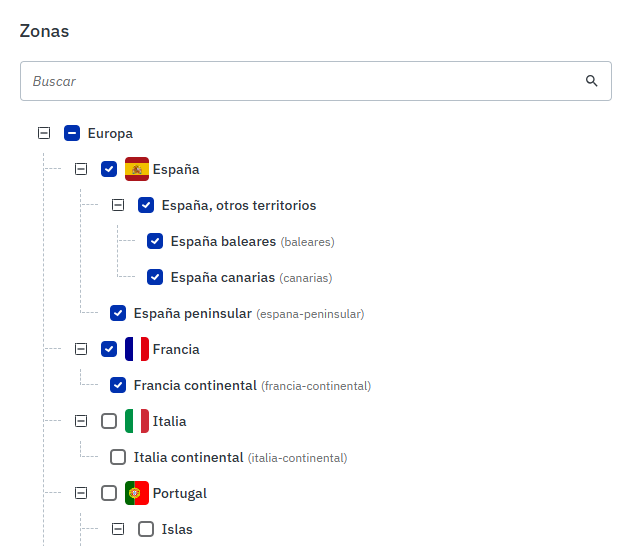Collapse the Europa tree node

click(x=44, y=133)
